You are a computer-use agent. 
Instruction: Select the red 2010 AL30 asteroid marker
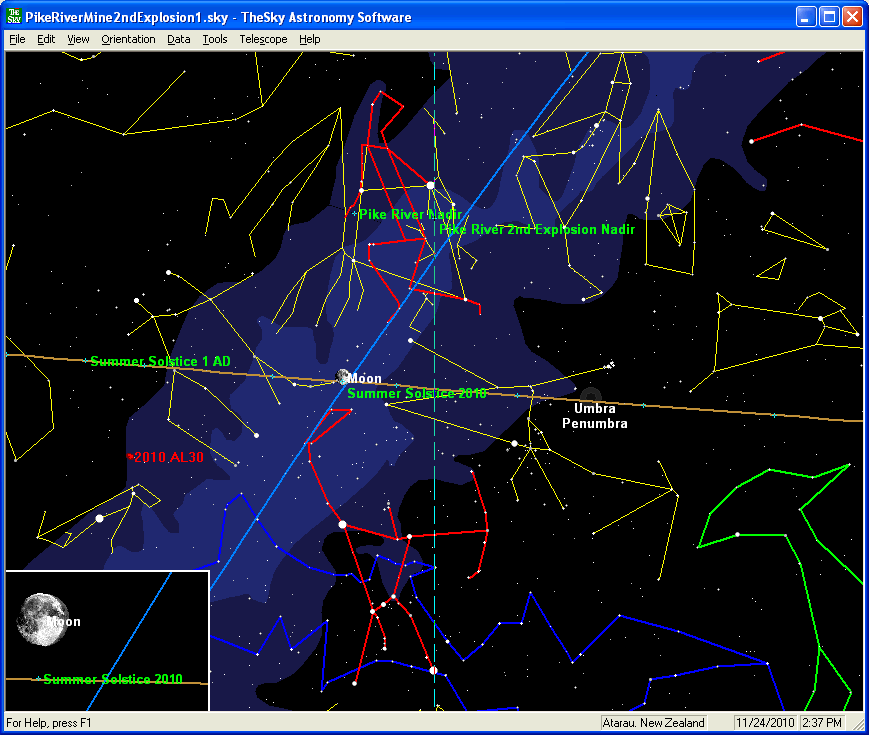[x=168, y=457]
